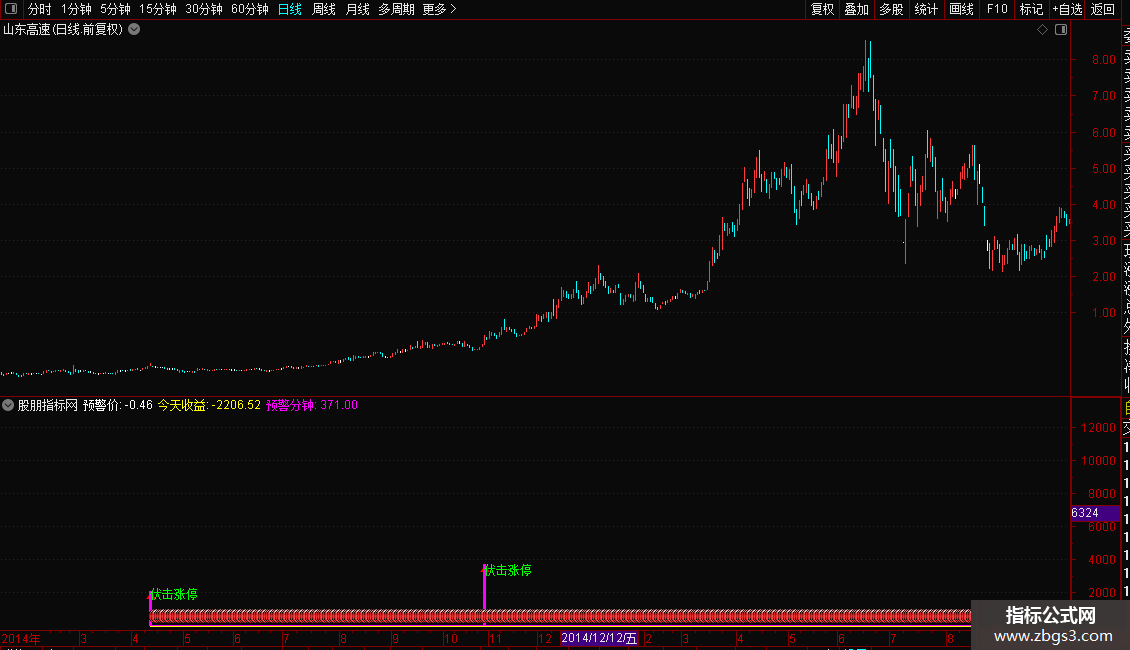This screenshot has height=650, width=1130.
Task: Select the 日线 daily chart tab
Action: click(x=290, y=9)
